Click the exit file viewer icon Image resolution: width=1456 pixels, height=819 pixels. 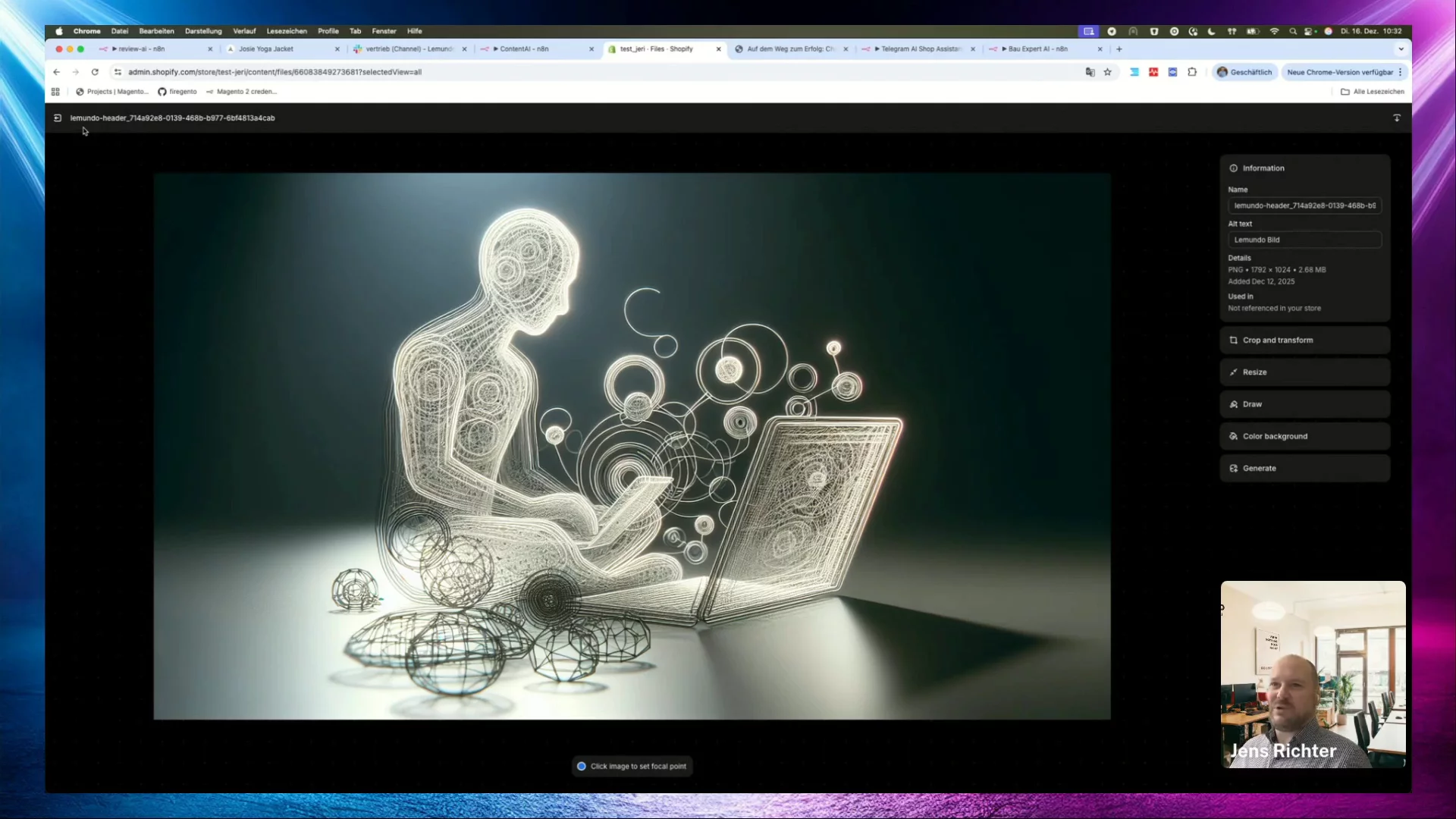click(x=58, y=118)
